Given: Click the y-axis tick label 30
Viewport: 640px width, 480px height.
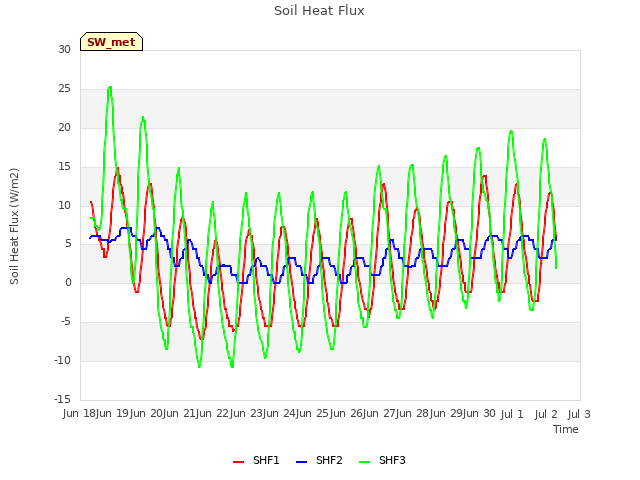Looking at the screenshot, I should pyautogui.click(x=64, y=49).
